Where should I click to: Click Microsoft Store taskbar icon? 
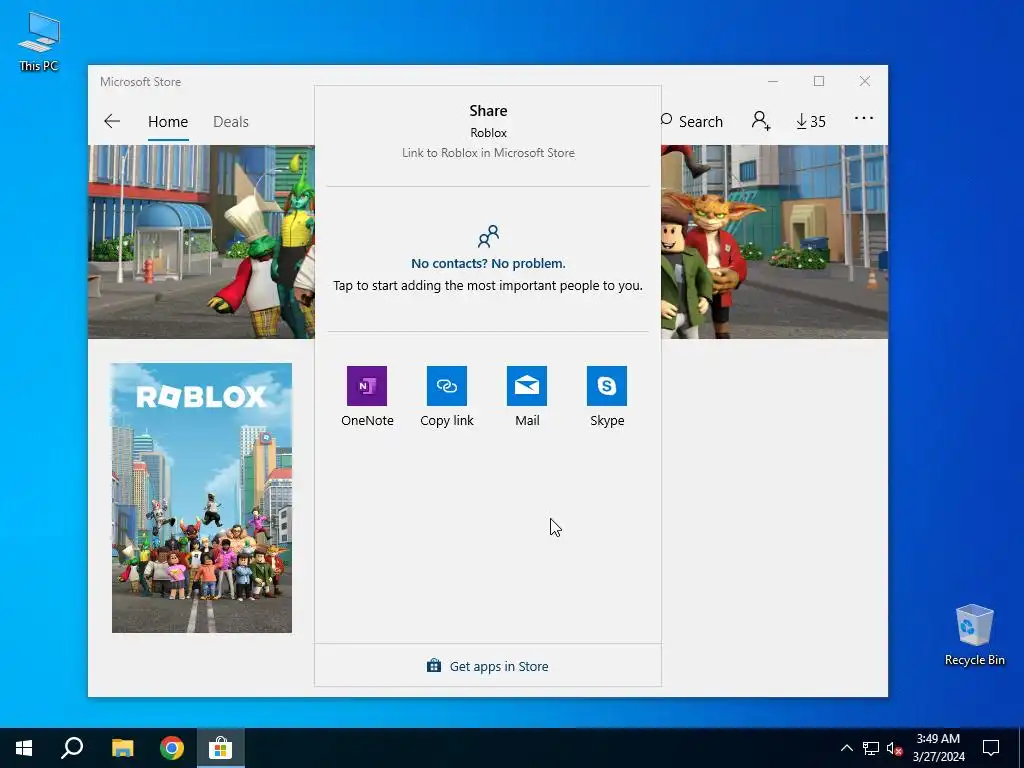pyautogui.click(x=221, y=748)
